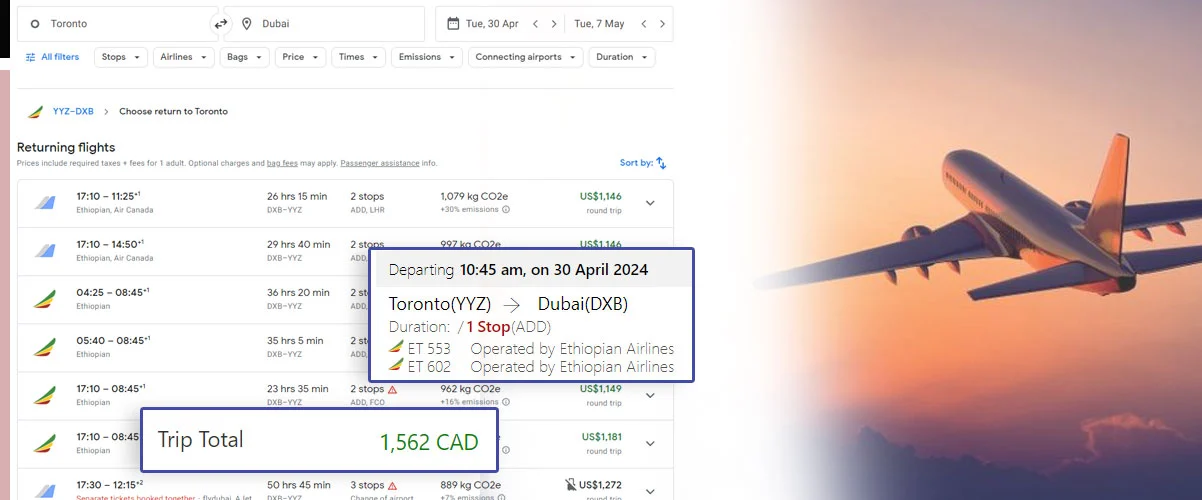1202x500 pixels.
Task: Open the Connecting airports filter dropdown
Action: (525, 57)
